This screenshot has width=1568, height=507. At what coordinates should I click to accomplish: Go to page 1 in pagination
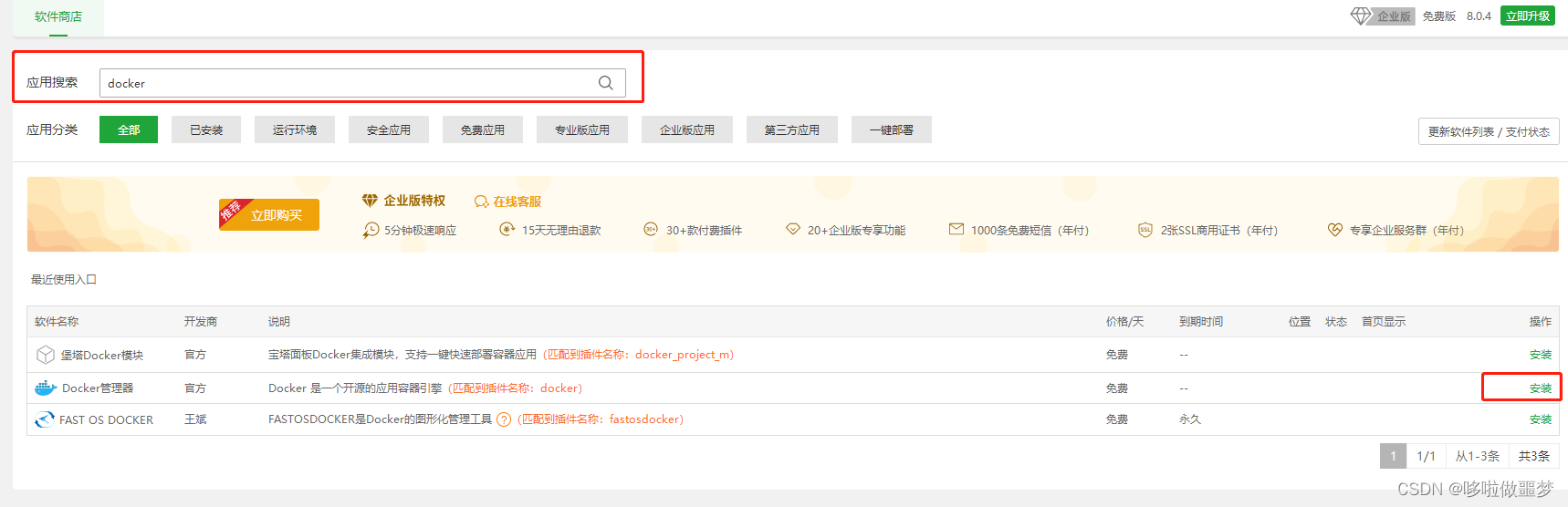point(1393,456)
